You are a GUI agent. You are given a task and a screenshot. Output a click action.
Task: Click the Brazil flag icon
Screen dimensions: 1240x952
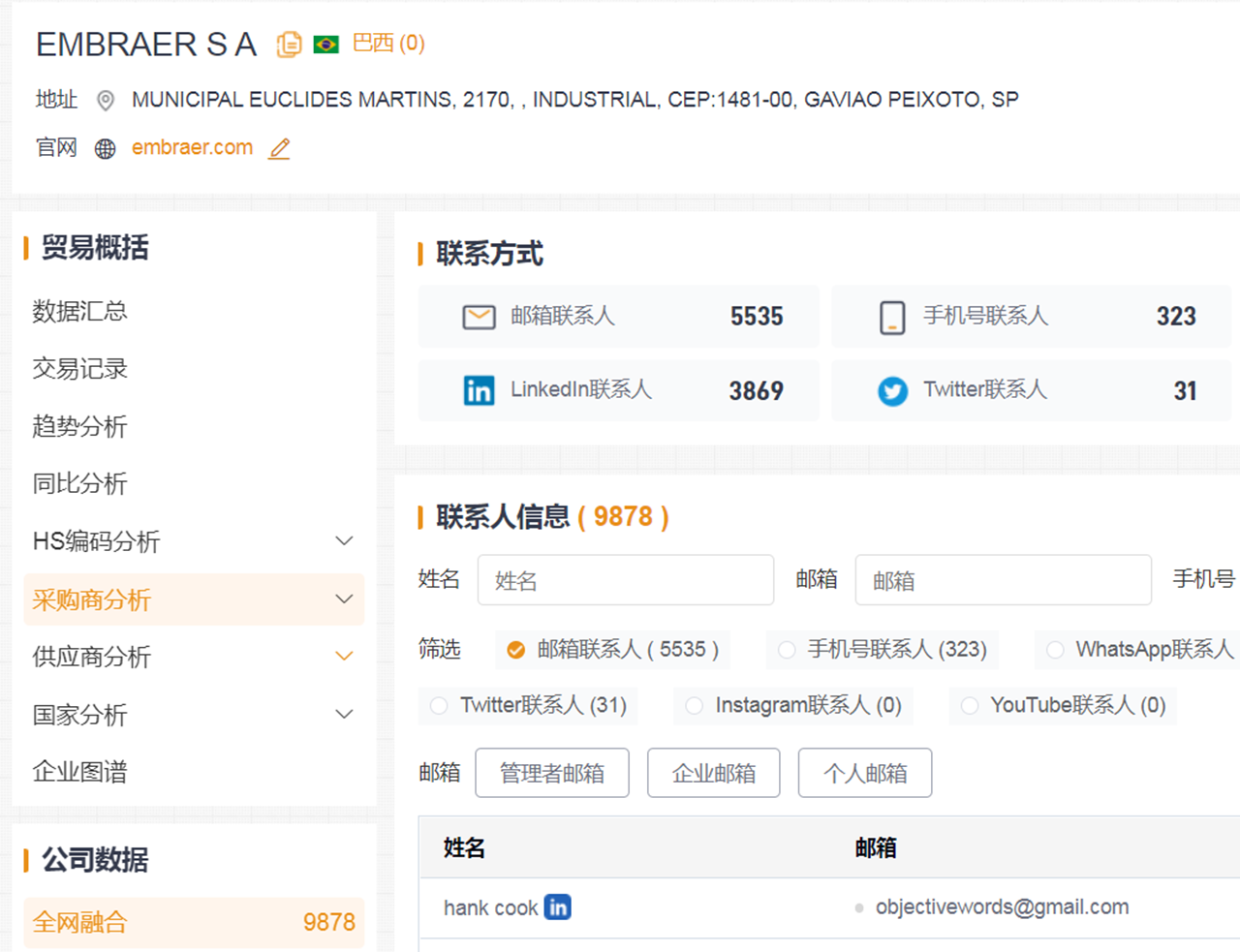(326, 45)
